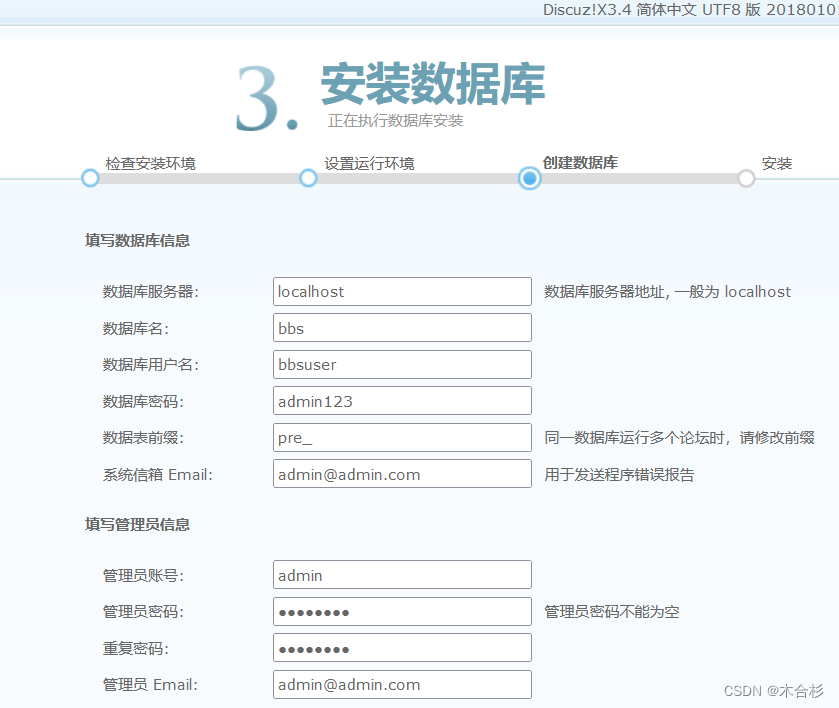This screenshot has height=708, width=839.
Task: Click the installation step progress bar
Action: point(420,178)
